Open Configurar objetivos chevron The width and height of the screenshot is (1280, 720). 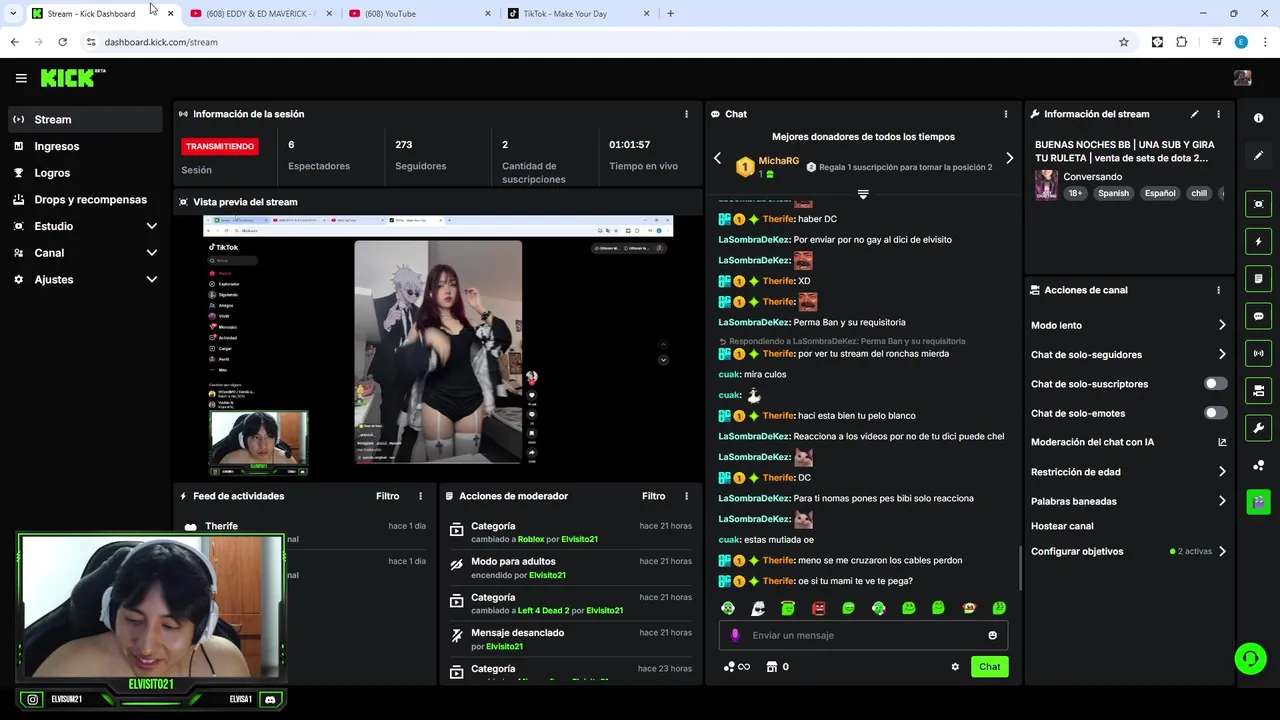click(x=1222, y=551)
